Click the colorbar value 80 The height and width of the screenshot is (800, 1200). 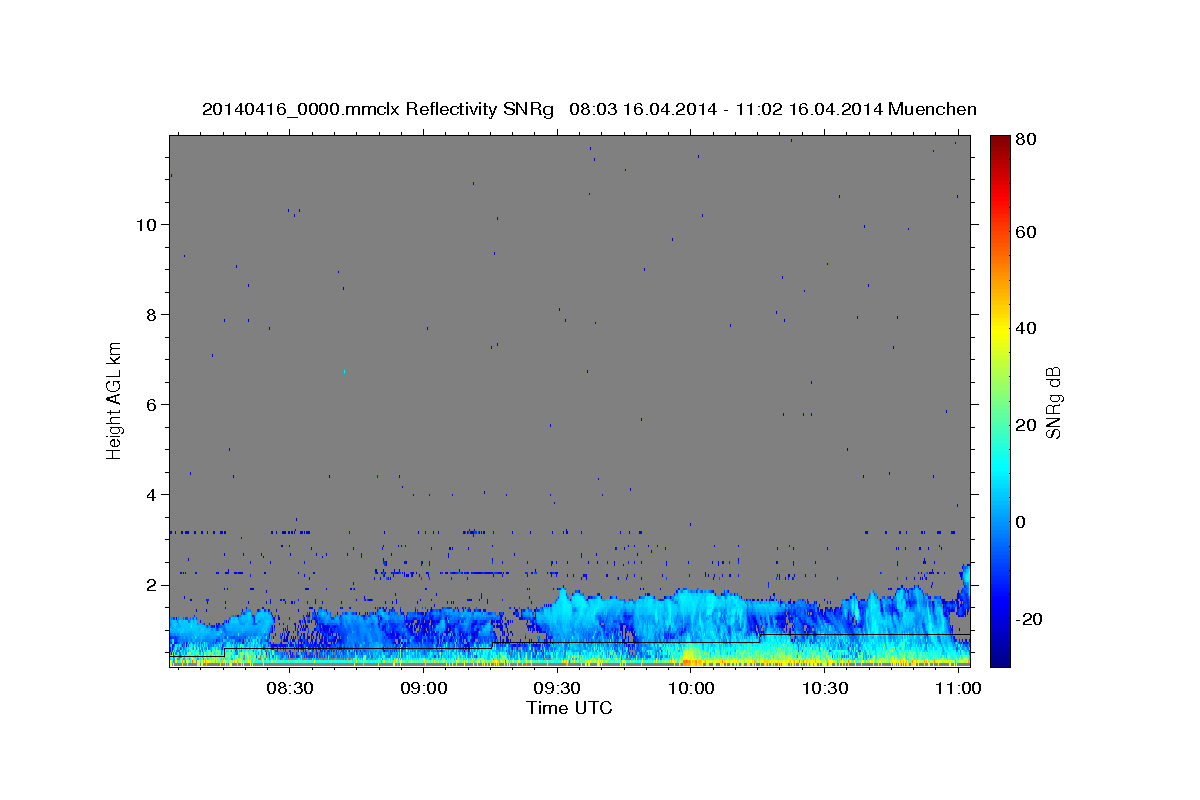coord(1026,140)
